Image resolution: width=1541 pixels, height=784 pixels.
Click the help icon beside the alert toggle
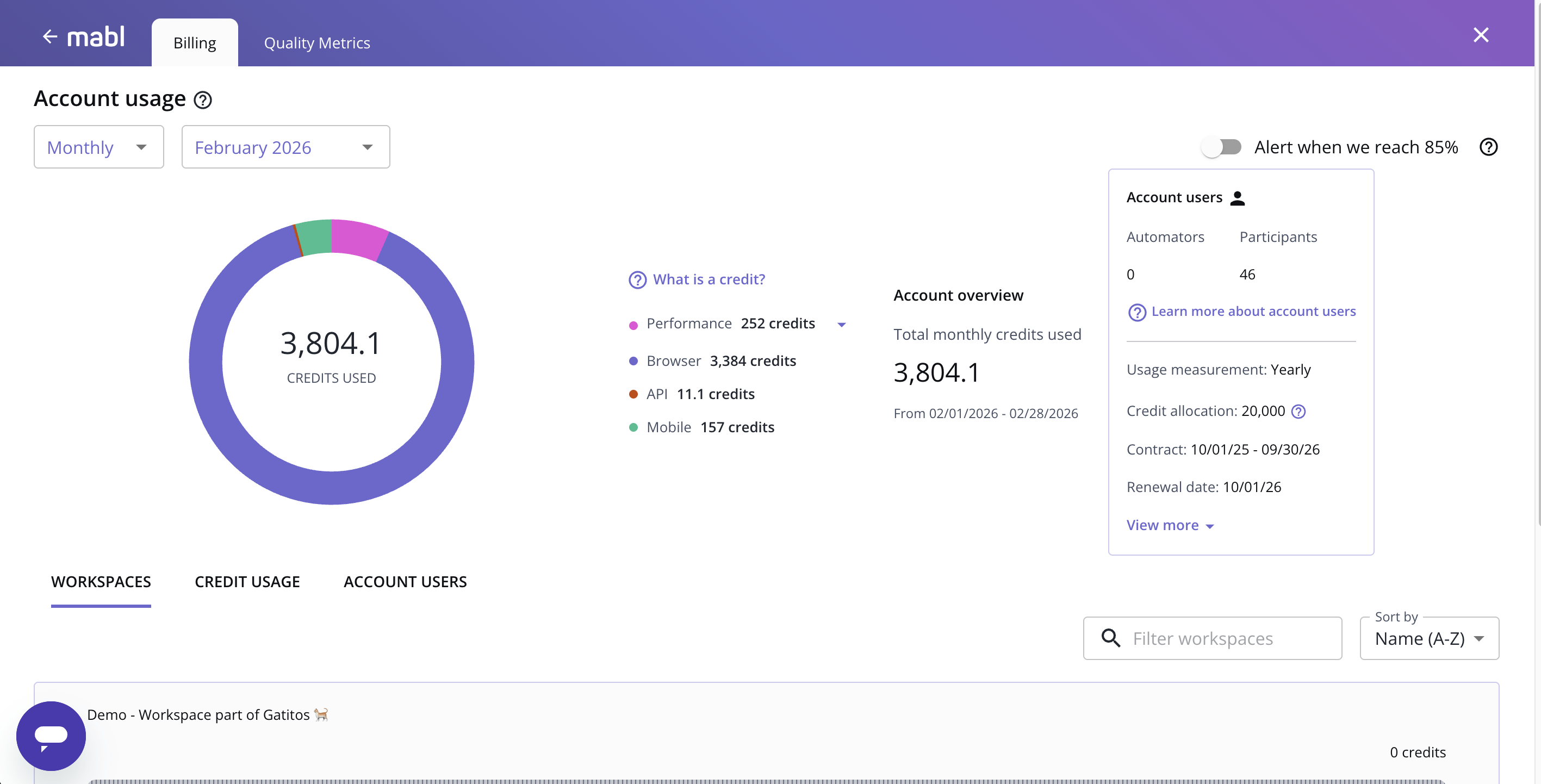pos(1489,147)
